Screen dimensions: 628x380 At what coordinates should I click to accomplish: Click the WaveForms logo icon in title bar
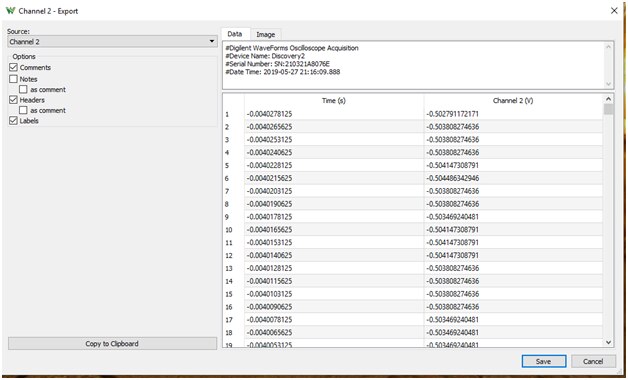click(x=10, y=11)
